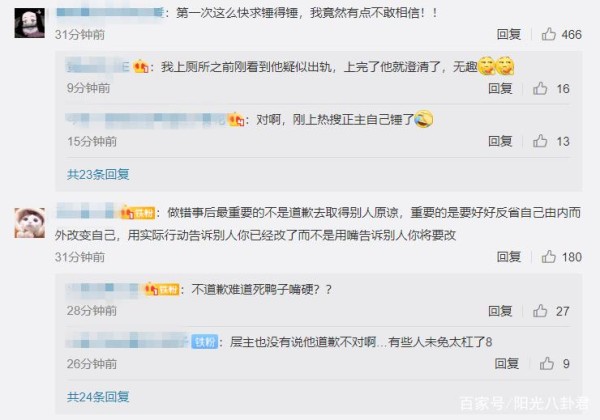Viewport: 600px width, 420px height.
Task: Like the comment with 180 likes
Action: coord(549,257)
